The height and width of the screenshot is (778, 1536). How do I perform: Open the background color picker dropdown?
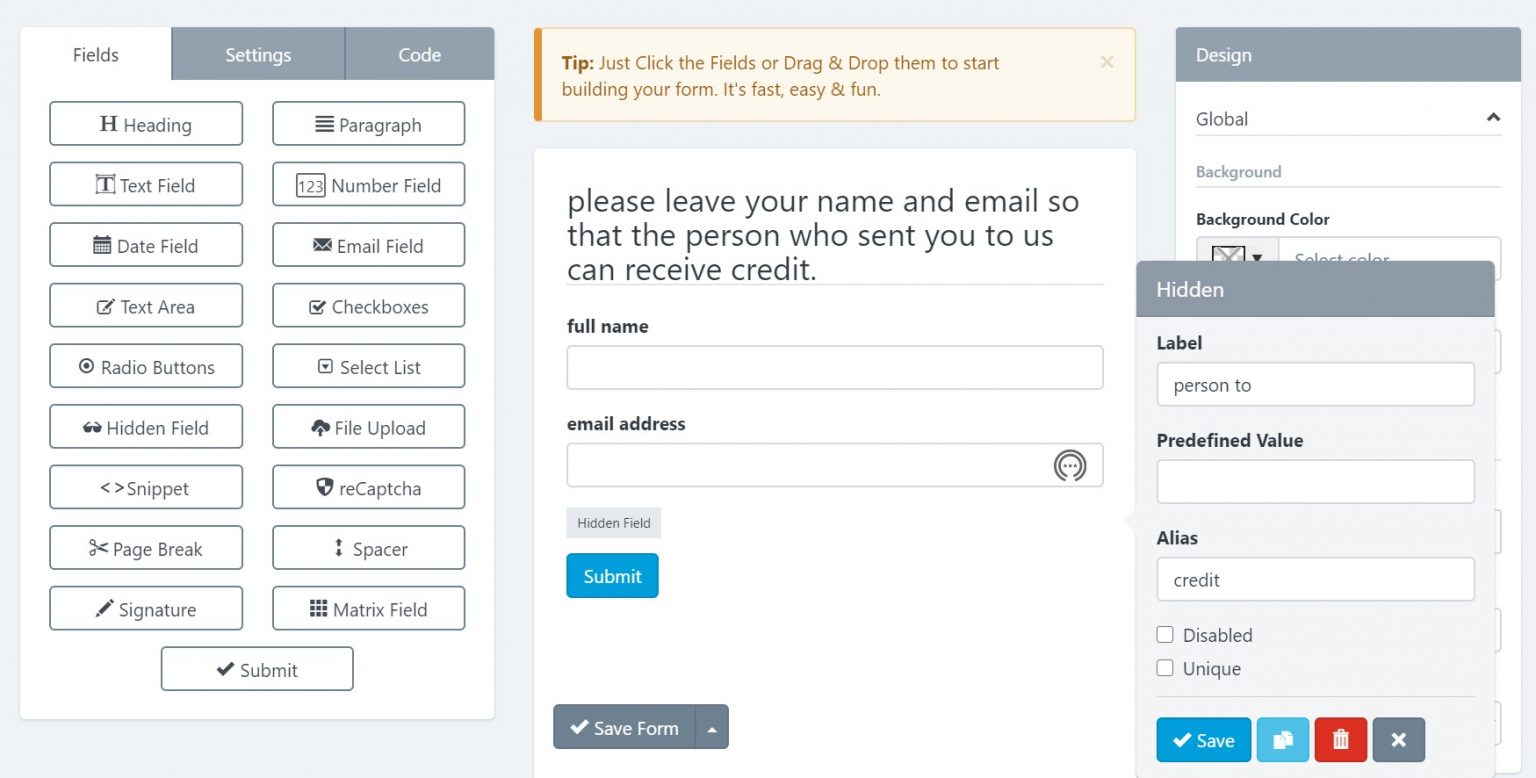click(x=1257, y=258)
